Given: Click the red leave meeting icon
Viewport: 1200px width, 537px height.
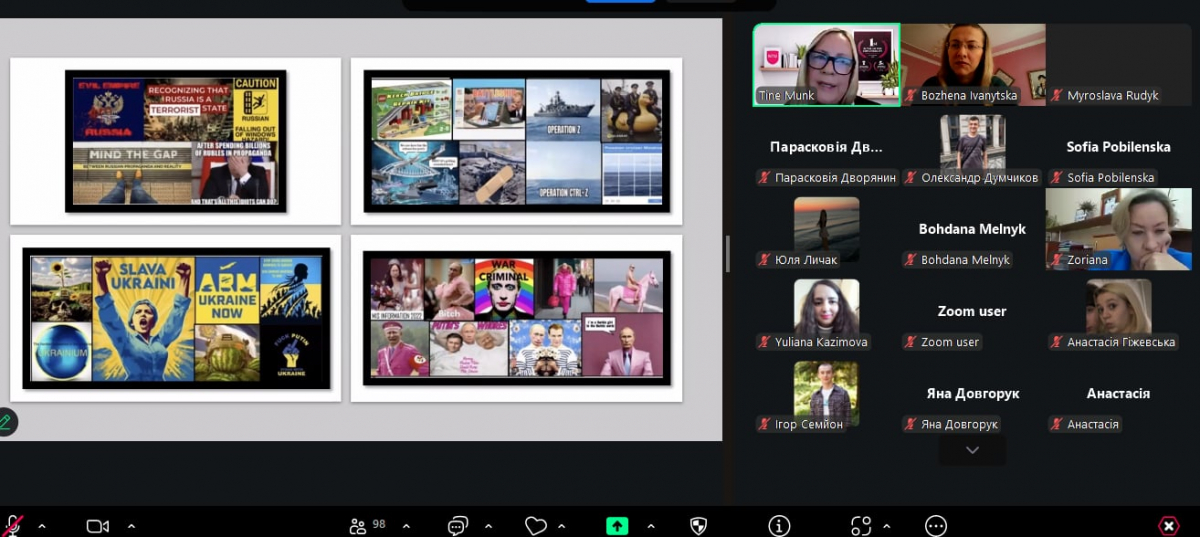Looking at the screenshot, I should coord(1168,526).
